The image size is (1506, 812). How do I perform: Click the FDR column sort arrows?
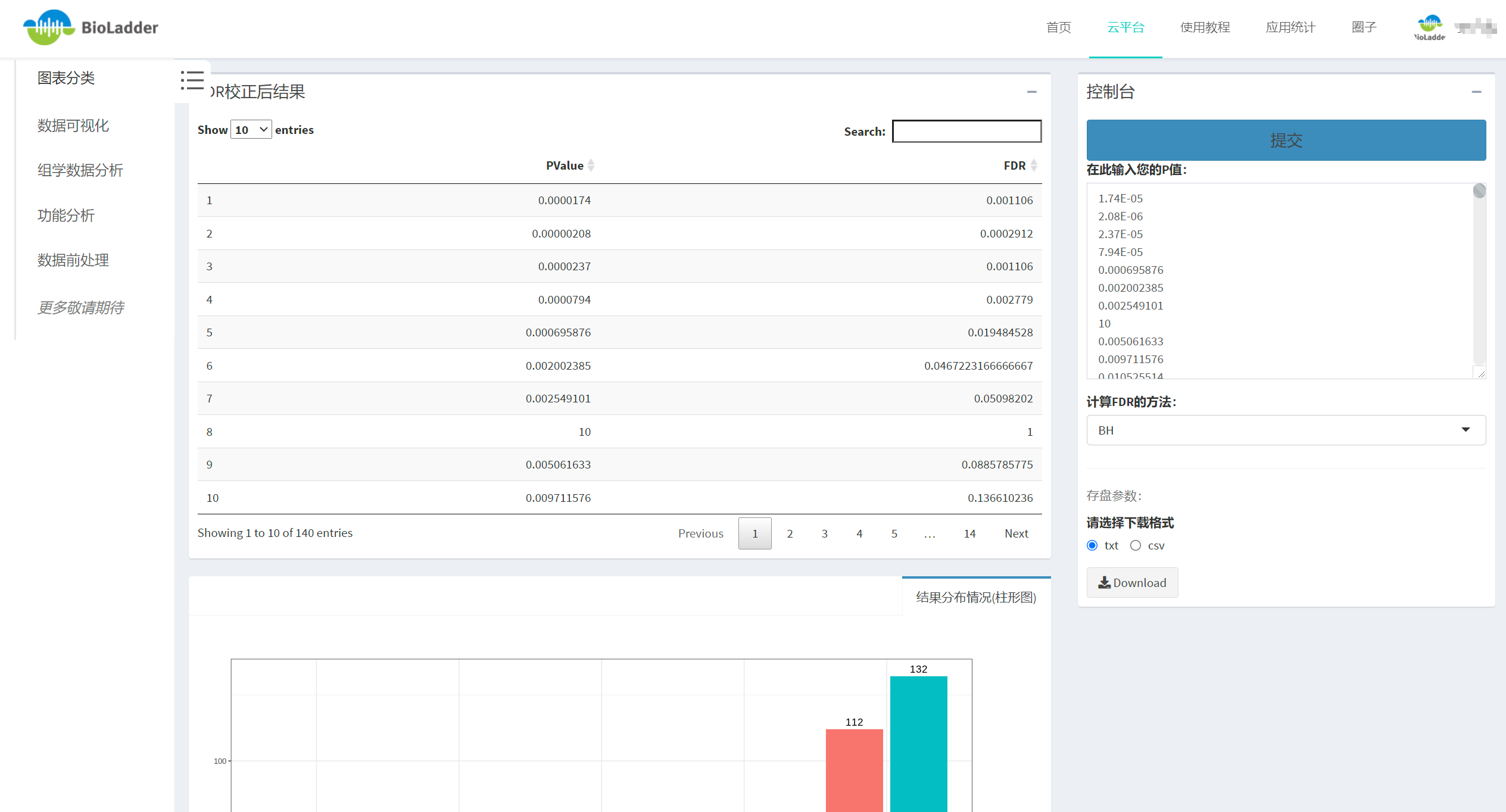[1034, 165]
